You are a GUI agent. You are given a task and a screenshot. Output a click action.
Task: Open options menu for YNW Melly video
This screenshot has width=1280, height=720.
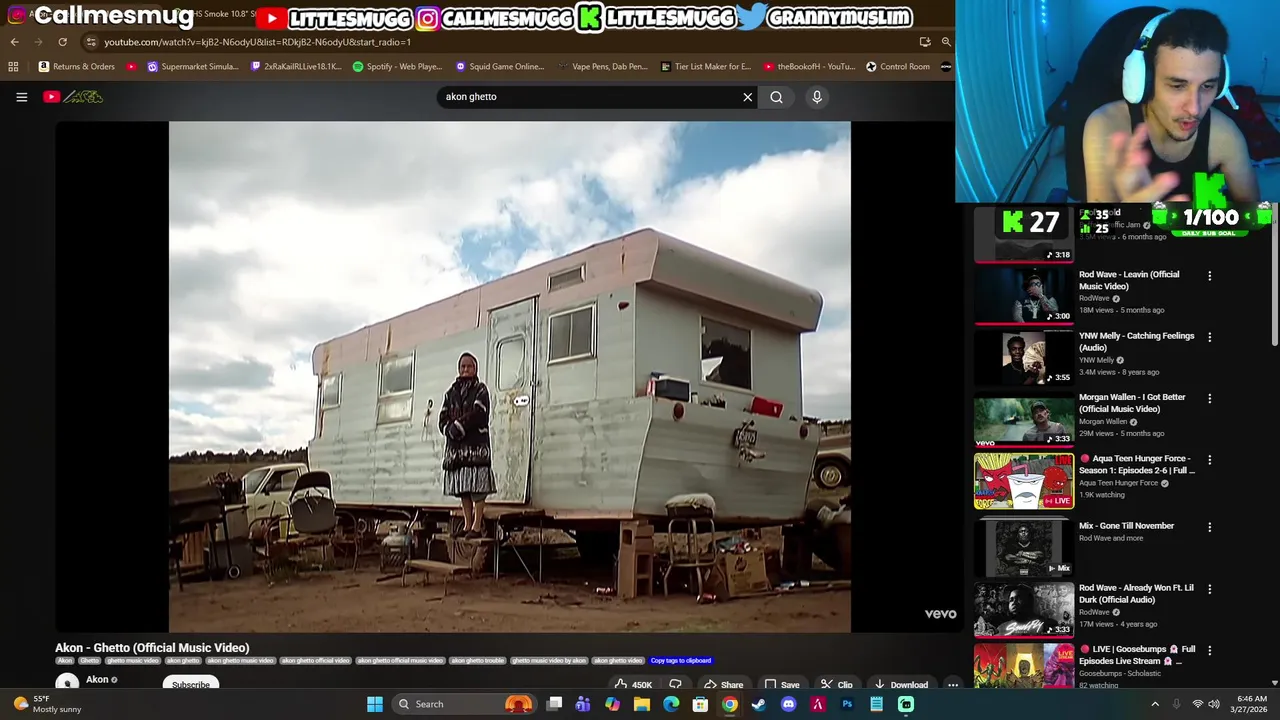pyautogui.click(x=1209, y=337)
